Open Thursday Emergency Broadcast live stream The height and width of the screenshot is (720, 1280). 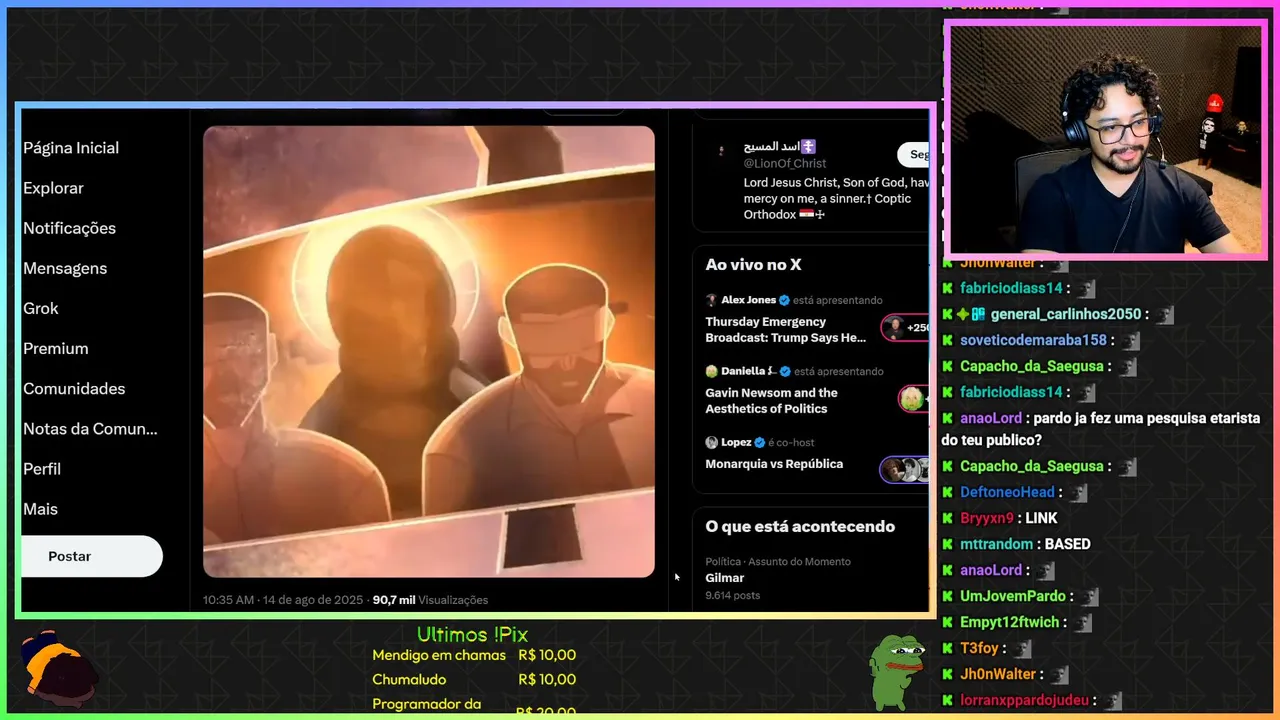785,329
